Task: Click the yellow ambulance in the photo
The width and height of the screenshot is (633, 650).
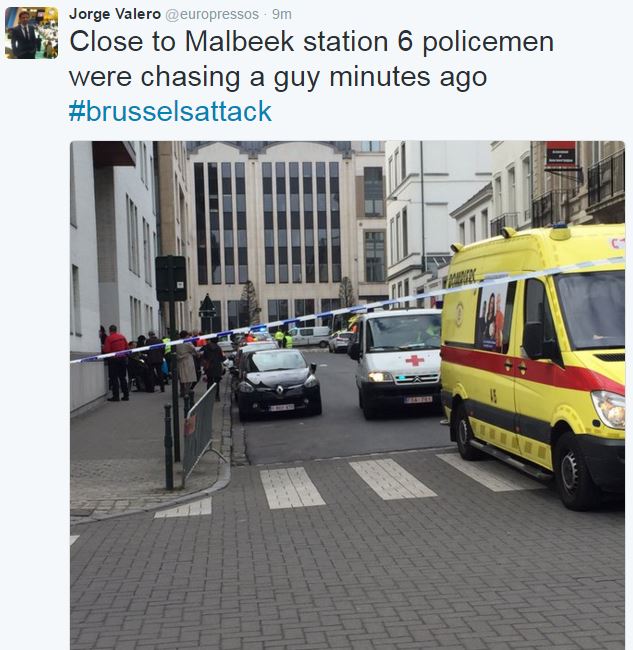Action: (534, 363)
